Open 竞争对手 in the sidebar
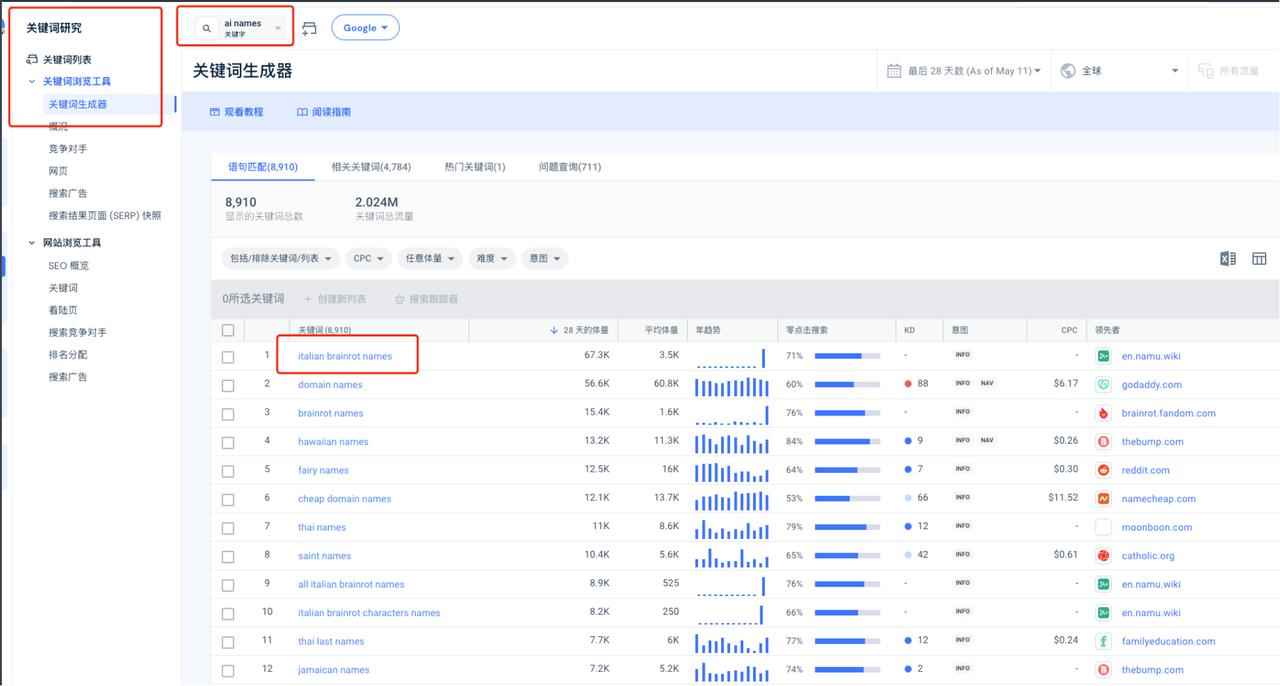 [68, 149]
